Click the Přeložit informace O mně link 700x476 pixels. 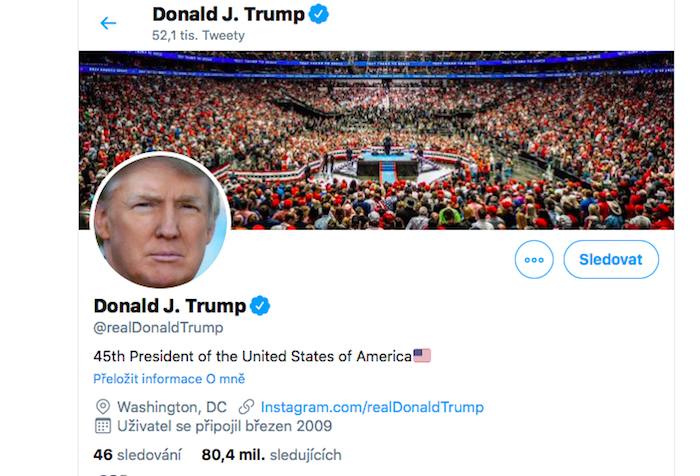coord(169,379)
